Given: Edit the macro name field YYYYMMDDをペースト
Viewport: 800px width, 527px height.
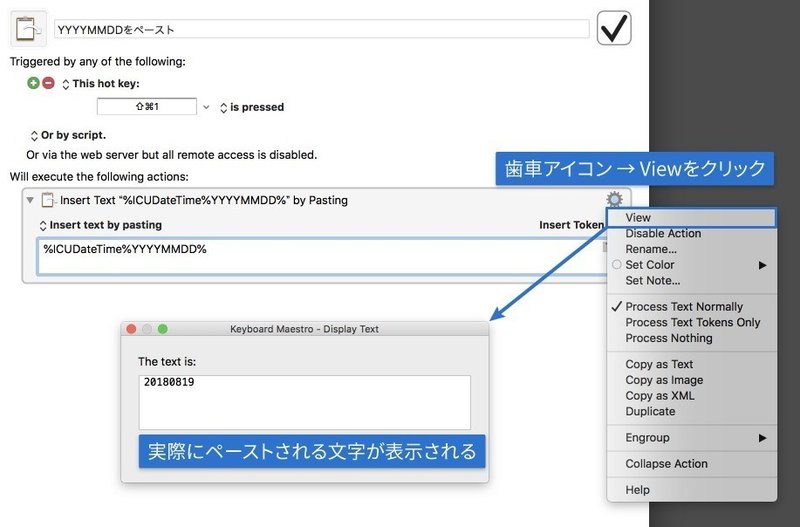Looking at the screenshot, I should [321, 29].
